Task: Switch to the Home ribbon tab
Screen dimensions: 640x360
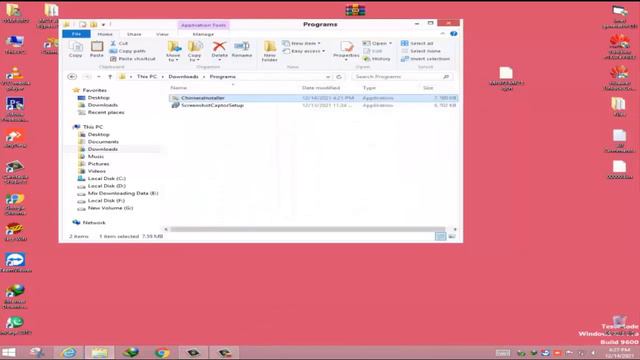Action: click(105, 34)
